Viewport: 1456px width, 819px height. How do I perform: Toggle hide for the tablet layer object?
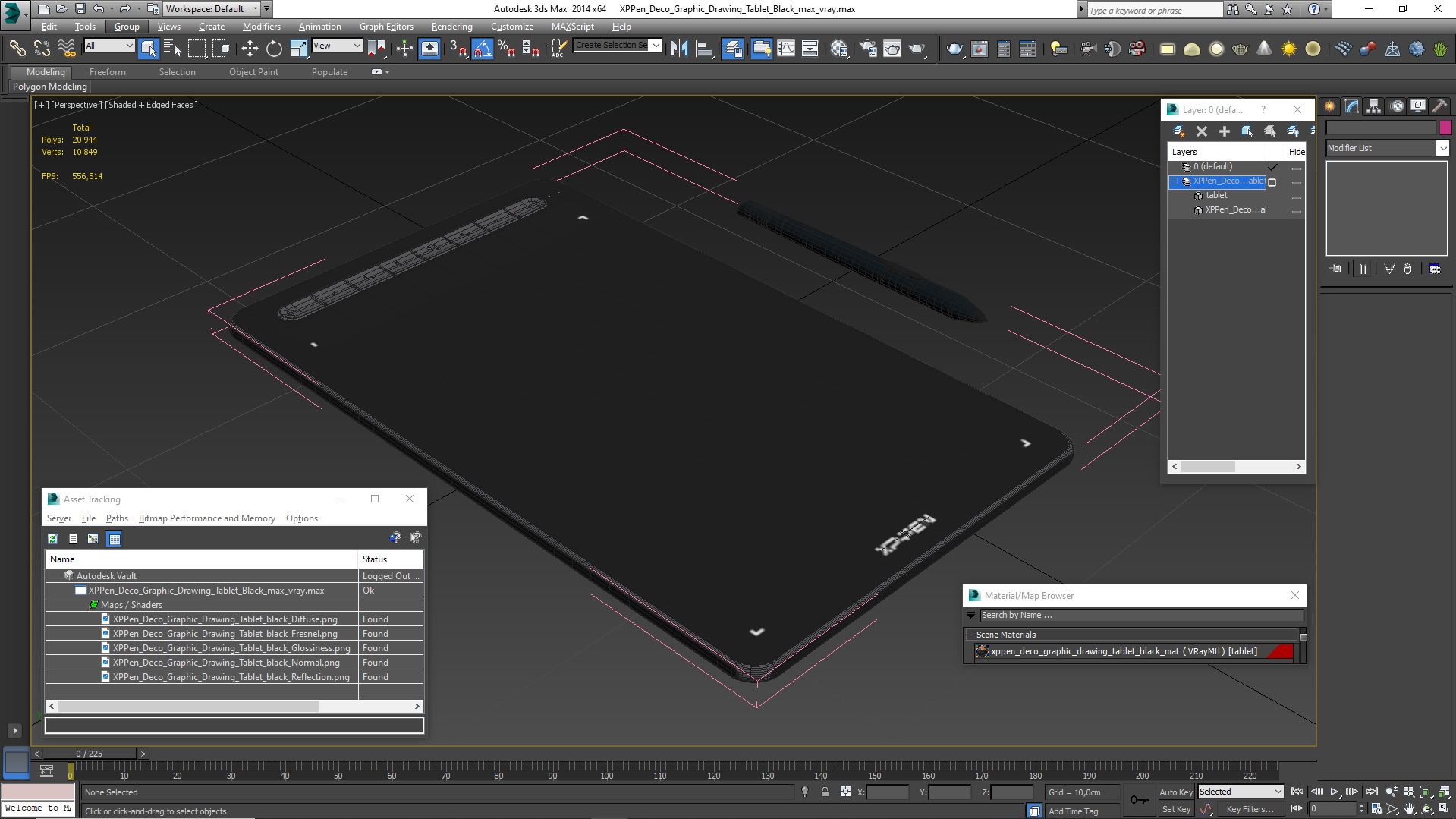pyautogui.click(x=1296, y=196)
